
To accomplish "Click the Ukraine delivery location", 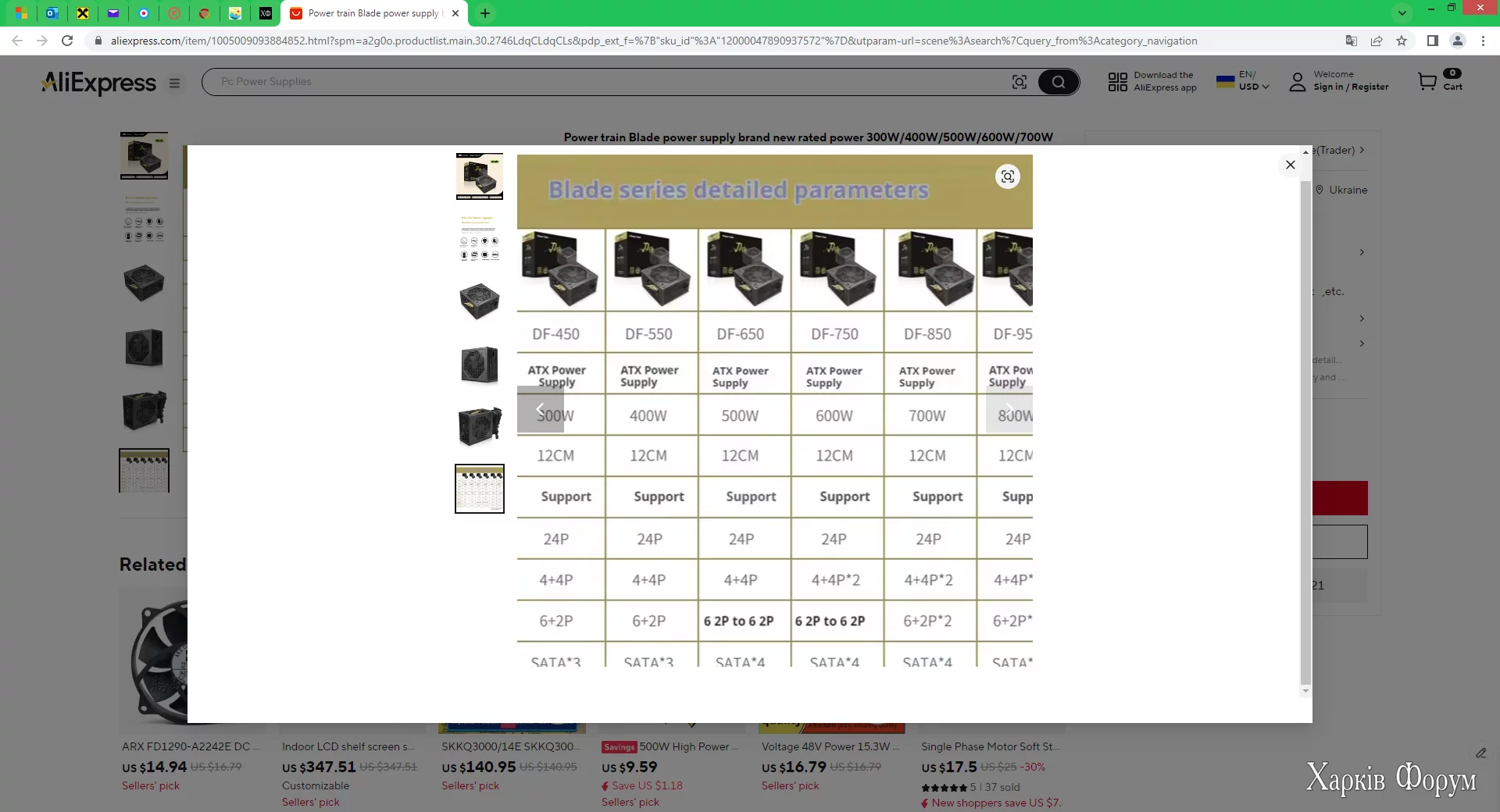I will [x=1341, y=190].
